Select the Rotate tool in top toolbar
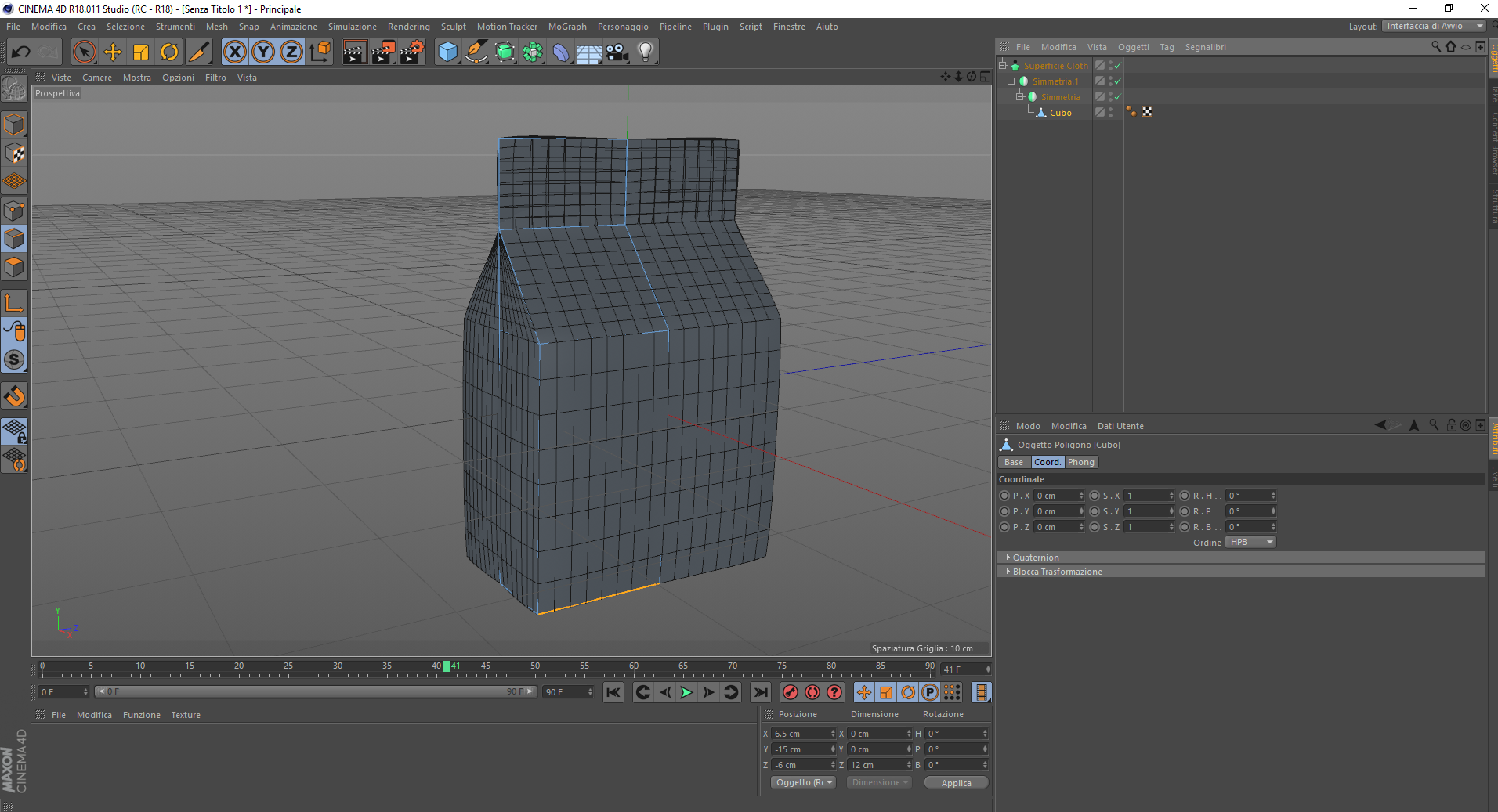This screenshot has height=812, width=1498. click(169, 52)
